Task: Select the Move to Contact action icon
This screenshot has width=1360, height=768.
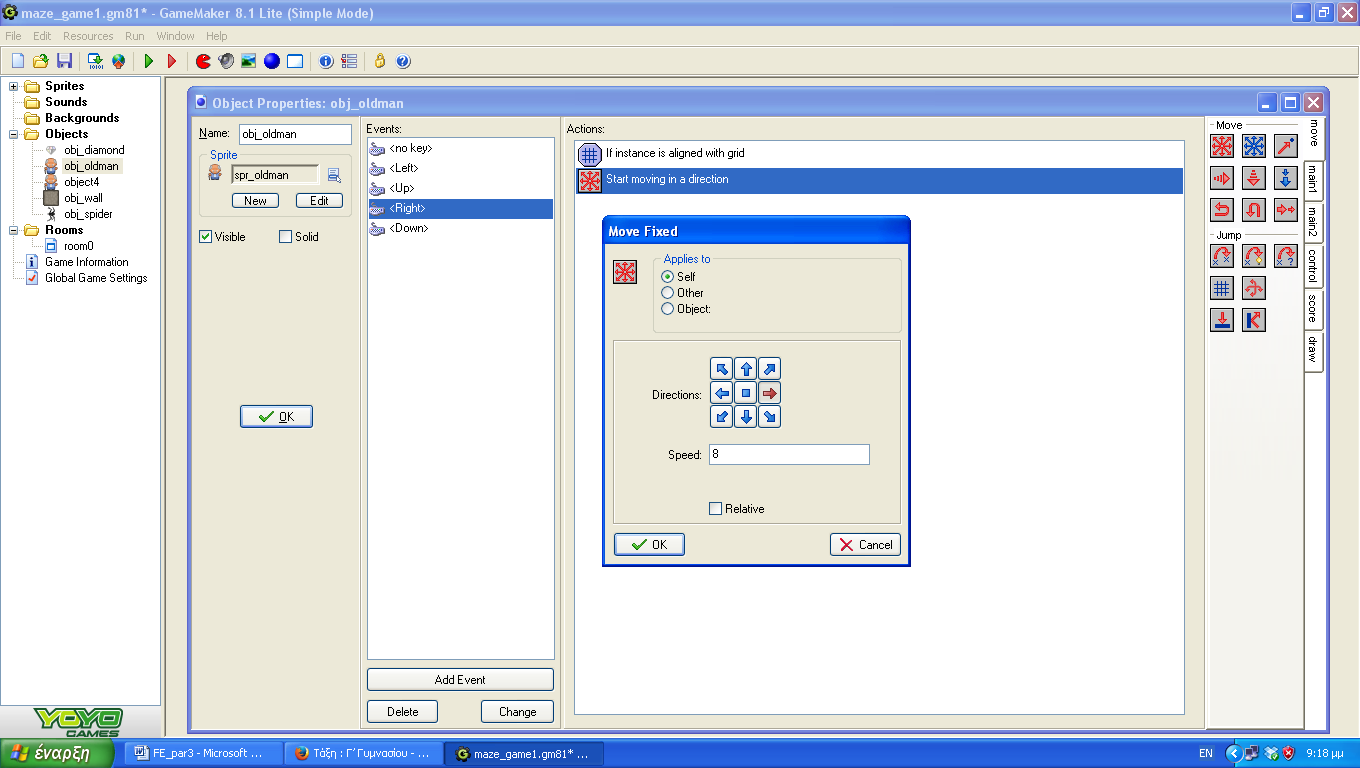Action: tap(1222, 320)
